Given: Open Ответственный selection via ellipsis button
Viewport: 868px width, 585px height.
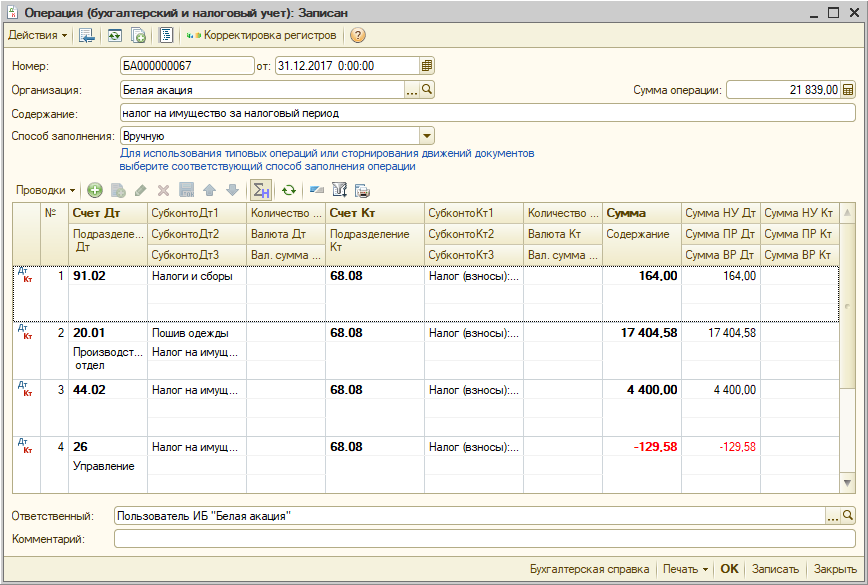Looking at the screenshot, I should pyautogui.click(x=833, y=516).
